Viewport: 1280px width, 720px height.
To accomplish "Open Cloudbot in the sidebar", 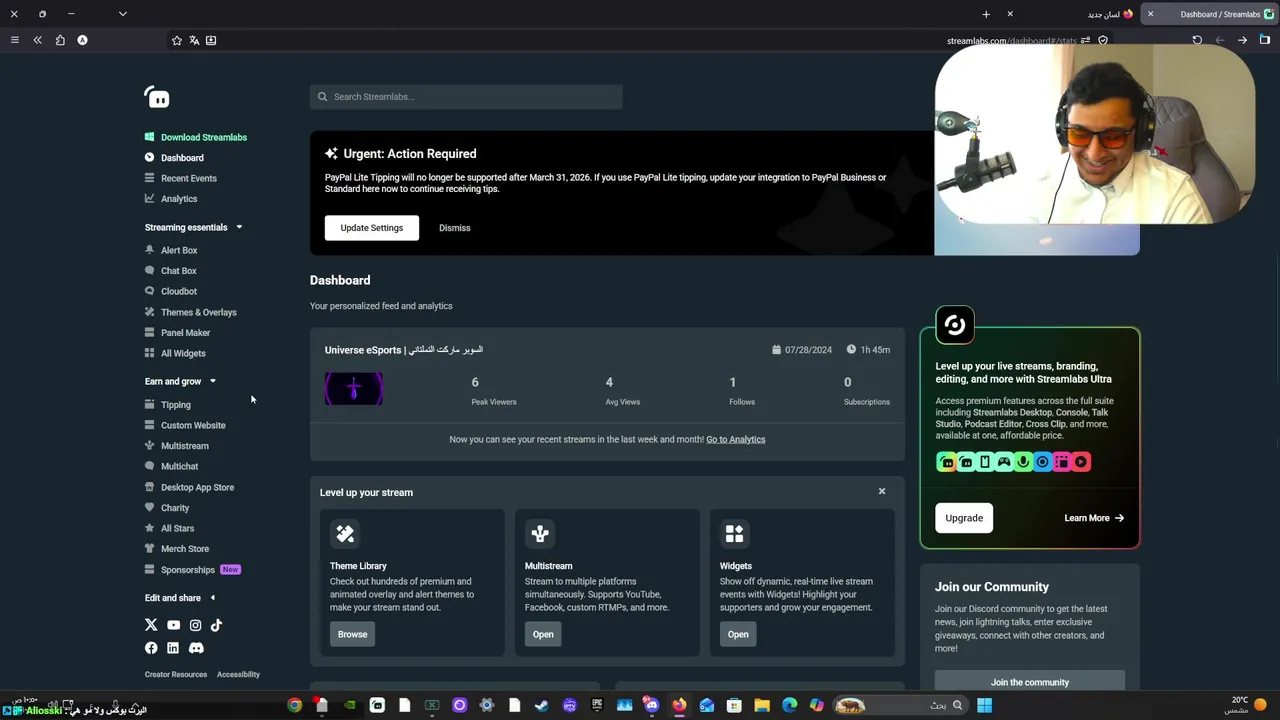I will [x=171, y=291].
